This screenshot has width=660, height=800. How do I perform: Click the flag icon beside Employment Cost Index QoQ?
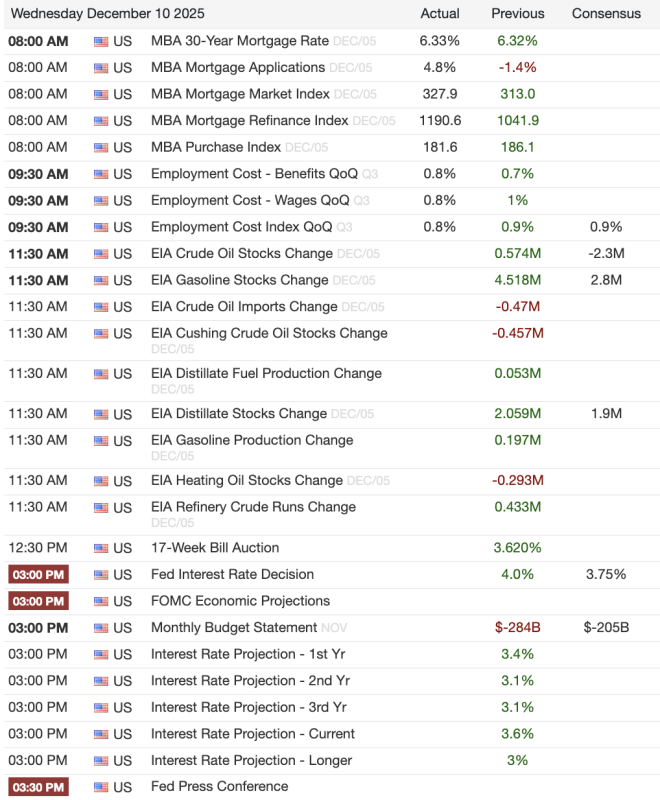click(x=101, y=227)
